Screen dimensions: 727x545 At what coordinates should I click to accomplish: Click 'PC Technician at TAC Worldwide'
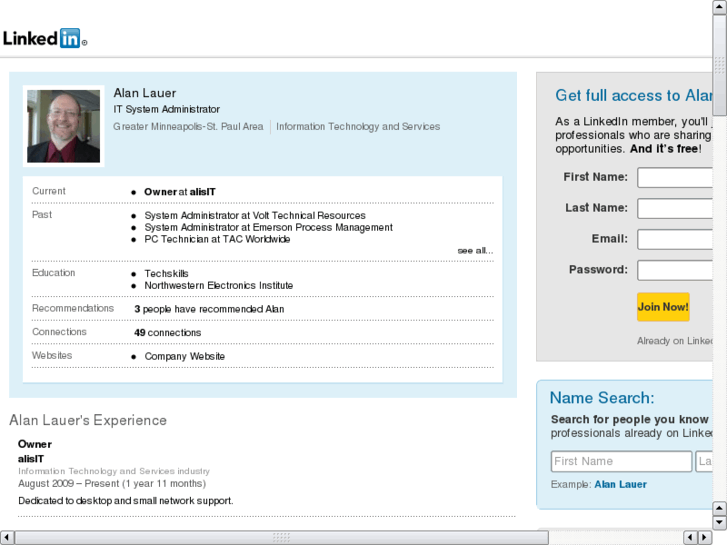coord(217,239)
